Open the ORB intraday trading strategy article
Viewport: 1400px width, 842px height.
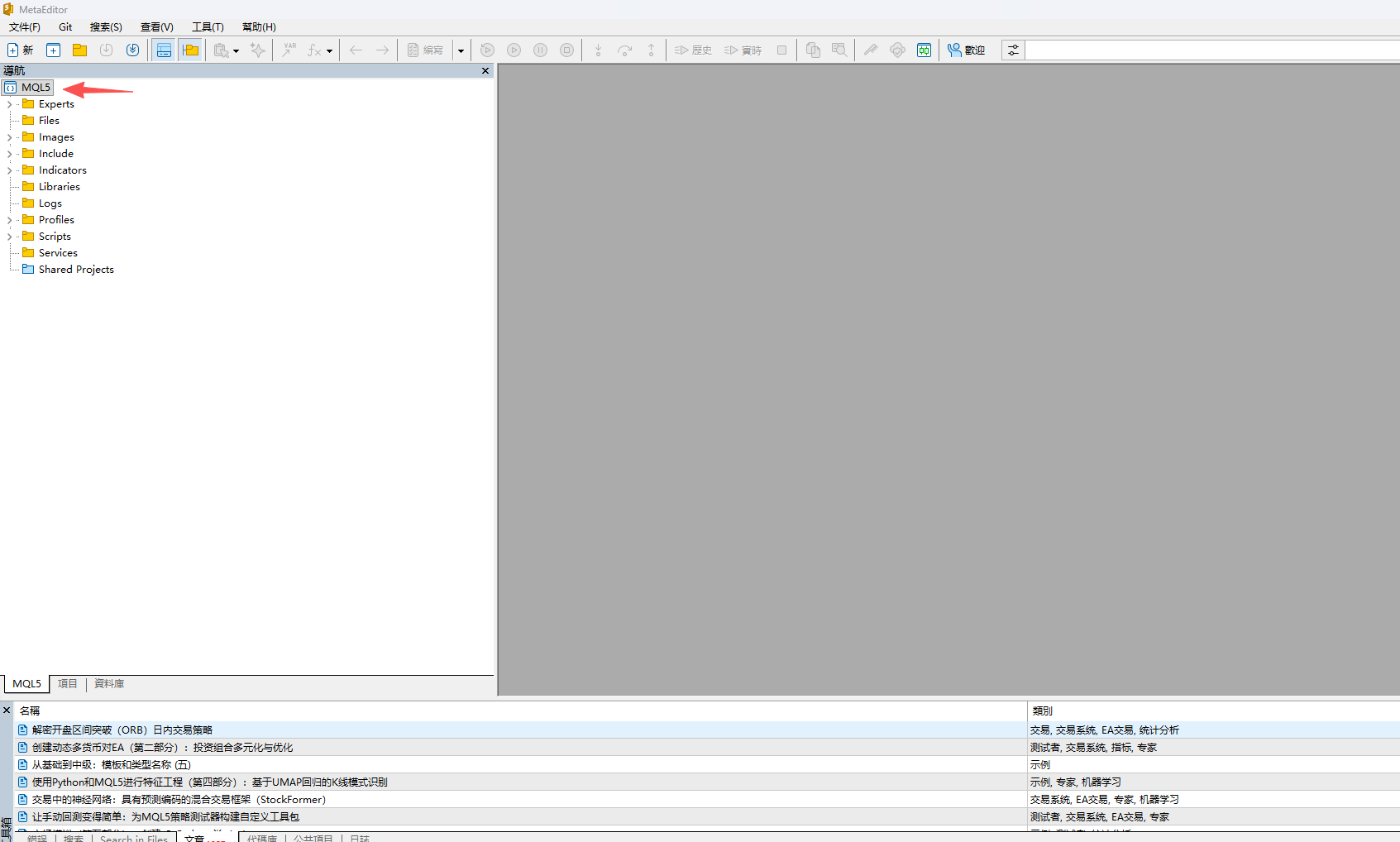coord(122,730)
